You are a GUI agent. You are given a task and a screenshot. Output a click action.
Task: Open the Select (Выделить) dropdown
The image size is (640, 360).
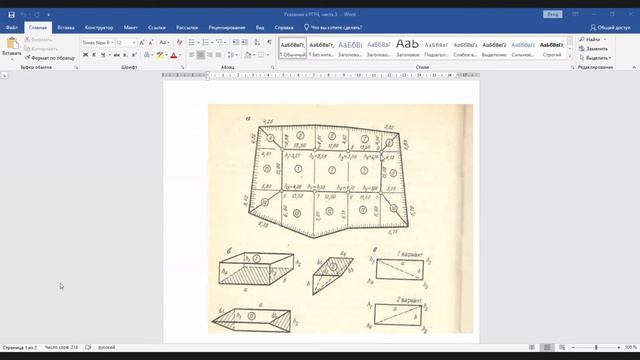point(595,58)
